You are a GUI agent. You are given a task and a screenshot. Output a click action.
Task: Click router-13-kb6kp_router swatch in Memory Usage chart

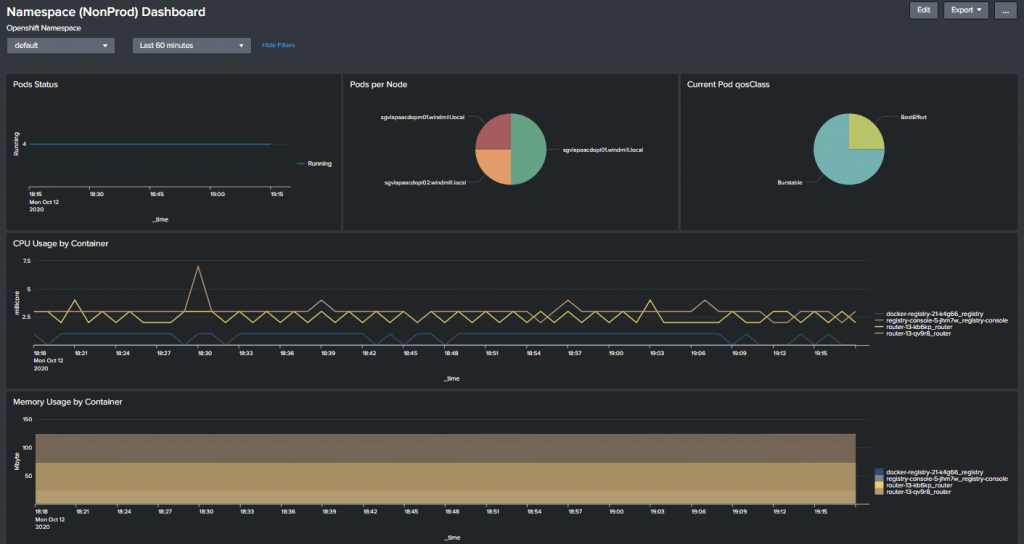click(879, 485)
